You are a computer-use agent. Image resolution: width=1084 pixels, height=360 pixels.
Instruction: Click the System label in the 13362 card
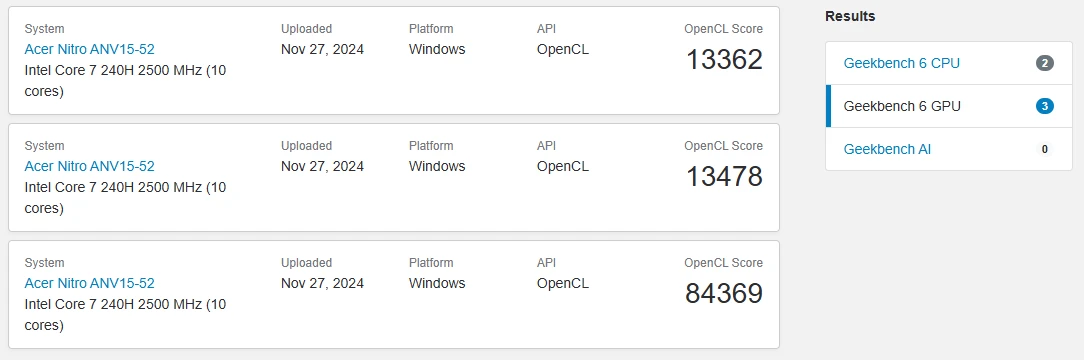[44, 29]
